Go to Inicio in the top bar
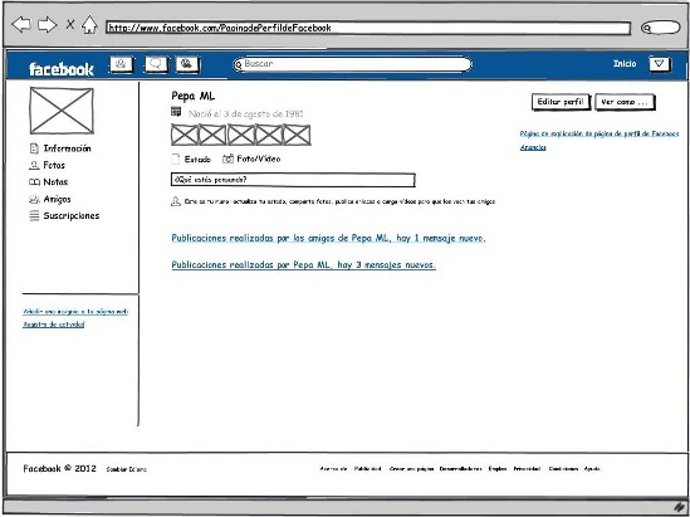This screenshot has height=517, width=690. [624, 64]
